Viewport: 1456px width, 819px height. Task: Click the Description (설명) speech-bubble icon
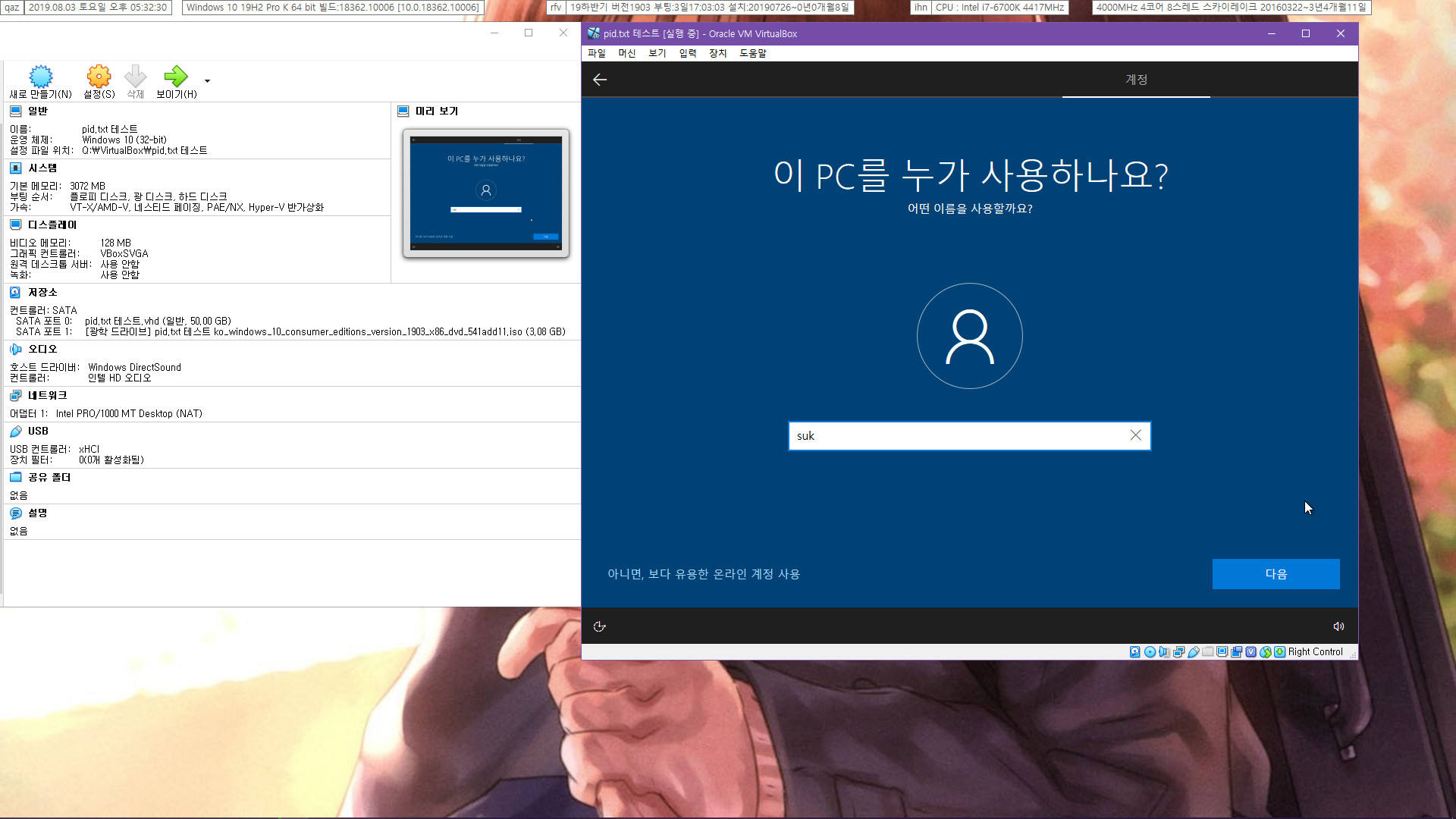tap(15, 513)
